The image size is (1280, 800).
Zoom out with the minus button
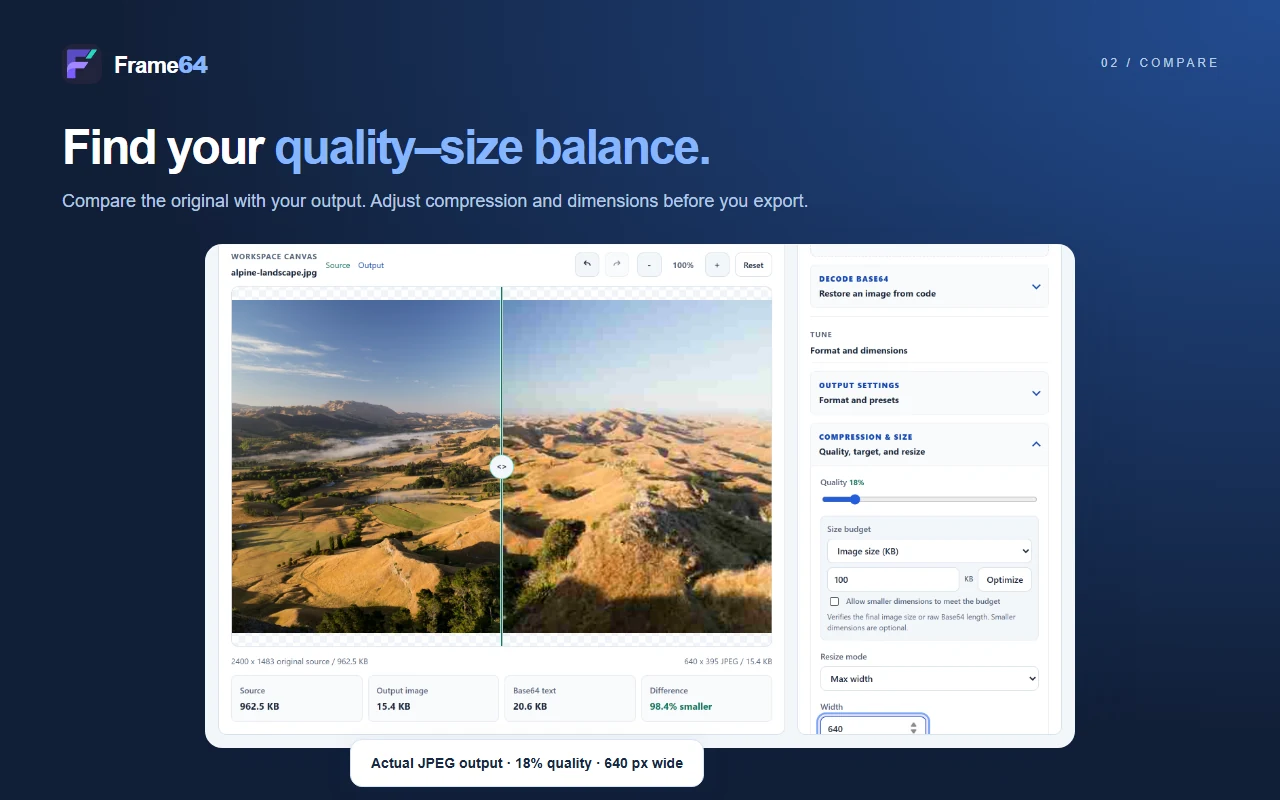click(649, 265)
